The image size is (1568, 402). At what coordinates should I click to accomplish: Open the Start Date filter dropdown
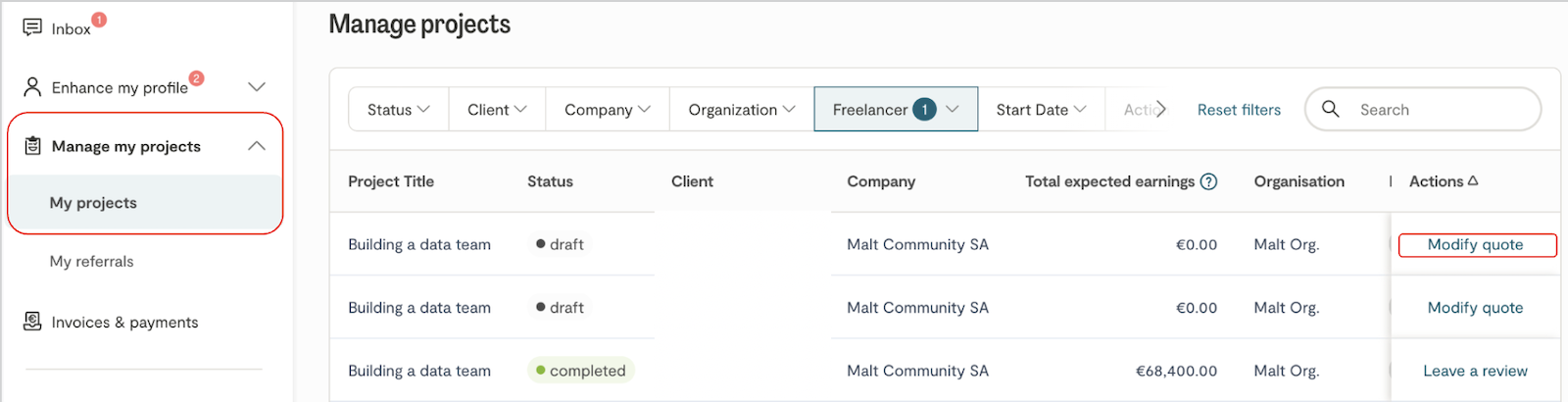(1041, 110)
